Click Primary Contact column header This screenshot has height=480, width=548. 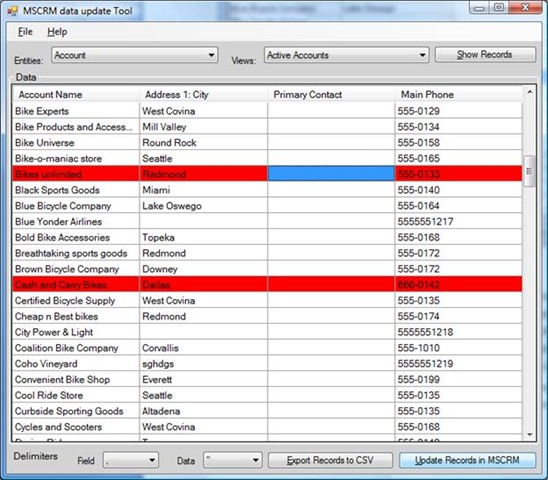tap(331, 94)
